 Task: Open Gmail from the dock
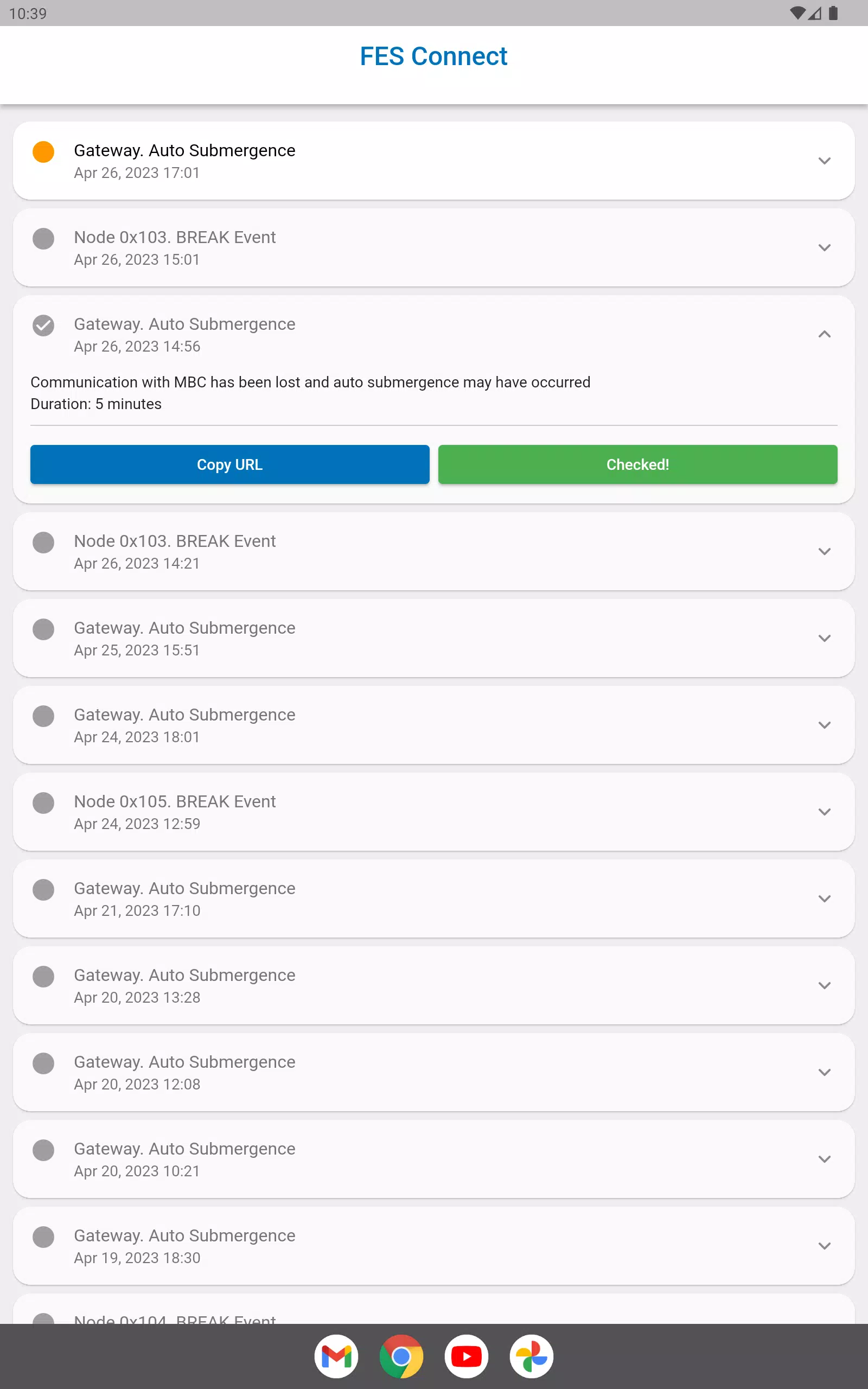coord(336,1356)
